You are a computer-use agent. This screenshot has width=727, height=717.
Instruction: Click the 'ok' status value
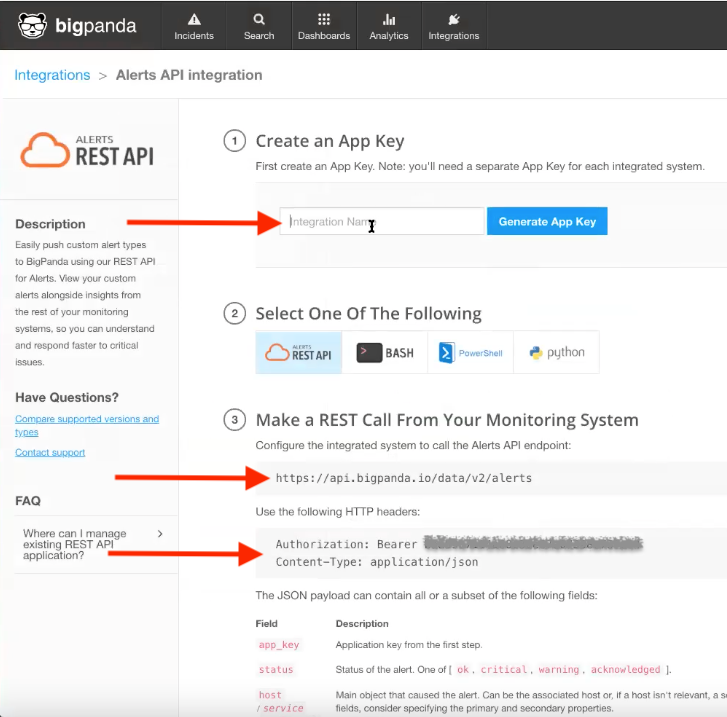463,670
